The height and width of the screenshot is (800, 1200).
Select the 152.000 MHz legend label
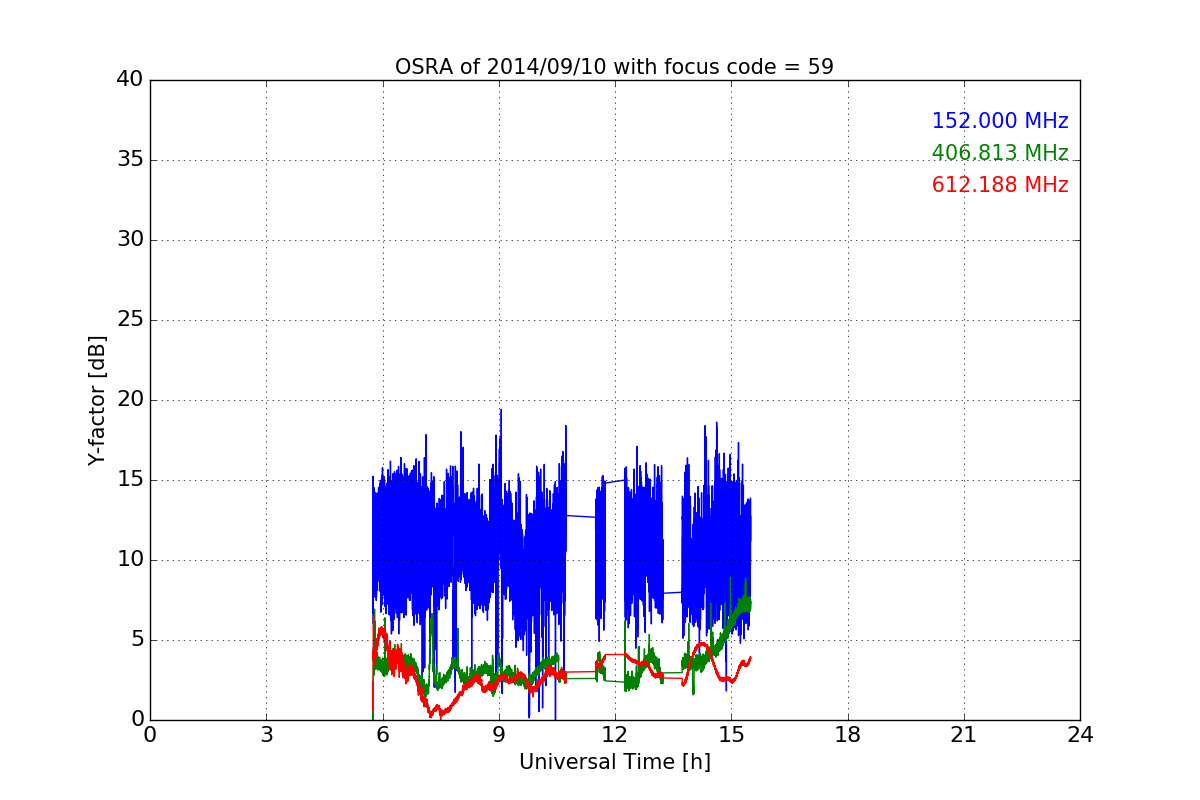pos(1000,121)
